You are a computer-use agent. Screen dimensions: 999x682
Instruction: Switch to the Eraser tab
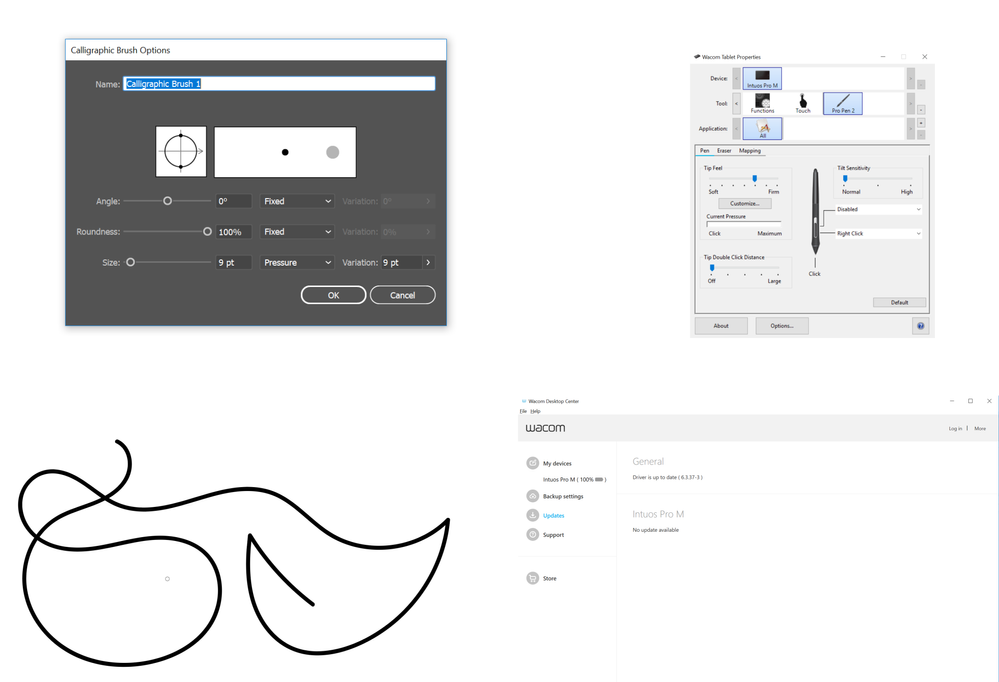723,150
